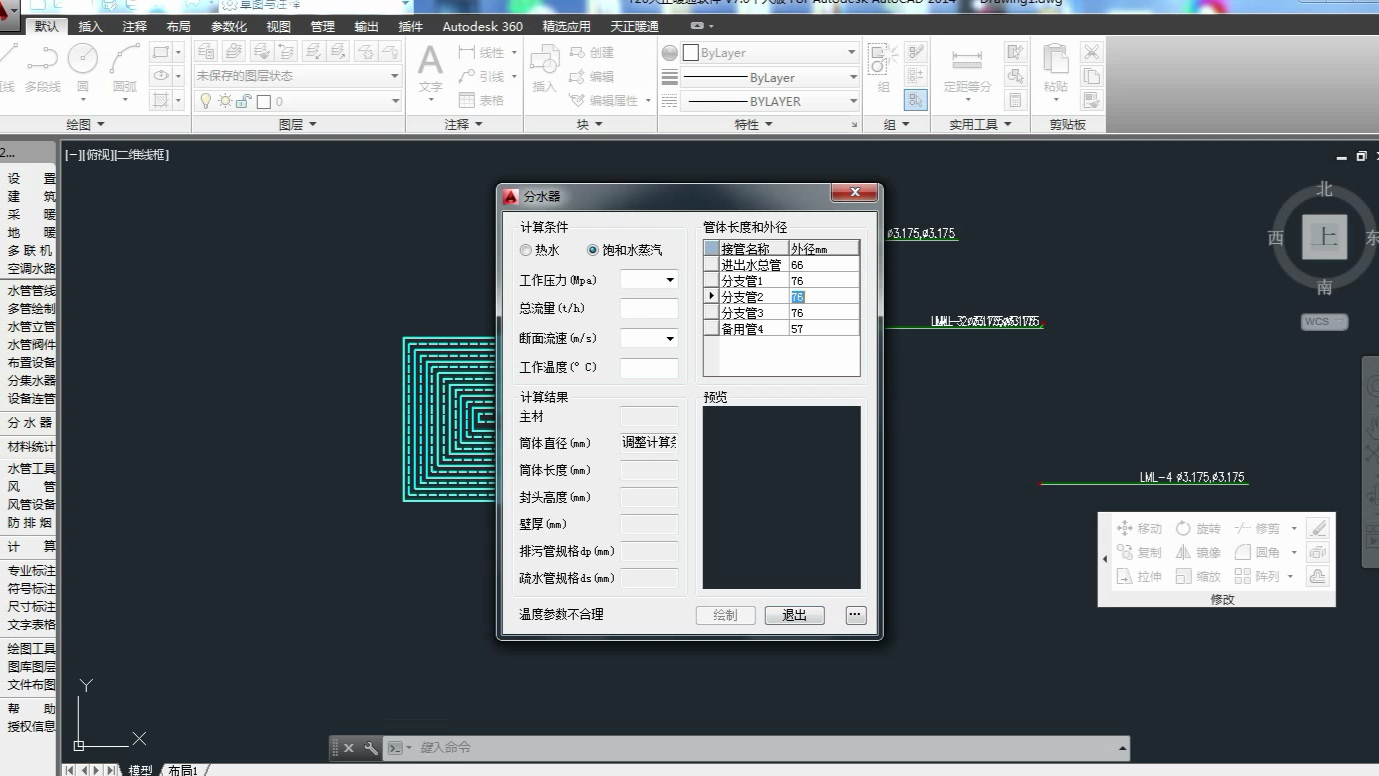Image resolution: width=1379 pixels, height=776 pixels.
Task: Click the 缩放 scale tool
Action: click(x=1198, y=576)
